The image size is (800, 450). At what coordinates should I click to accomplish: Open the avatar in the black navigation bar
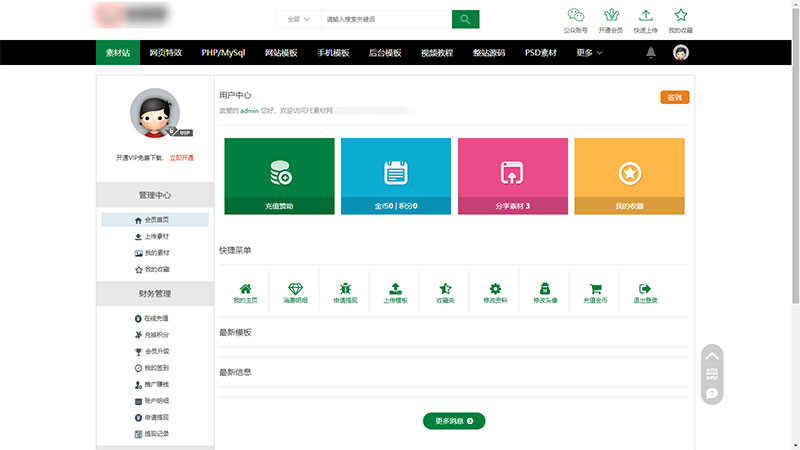point(681,53)
